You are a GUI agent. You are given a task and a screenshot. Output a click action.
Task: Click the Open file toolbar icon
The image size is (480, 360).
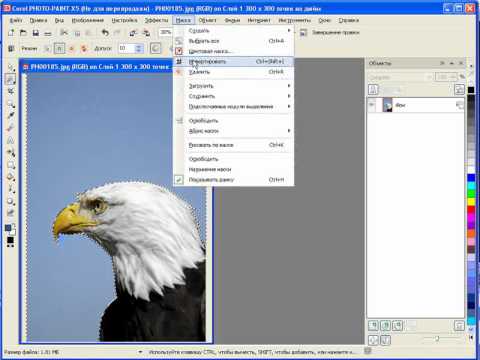[x=23, y=33]
